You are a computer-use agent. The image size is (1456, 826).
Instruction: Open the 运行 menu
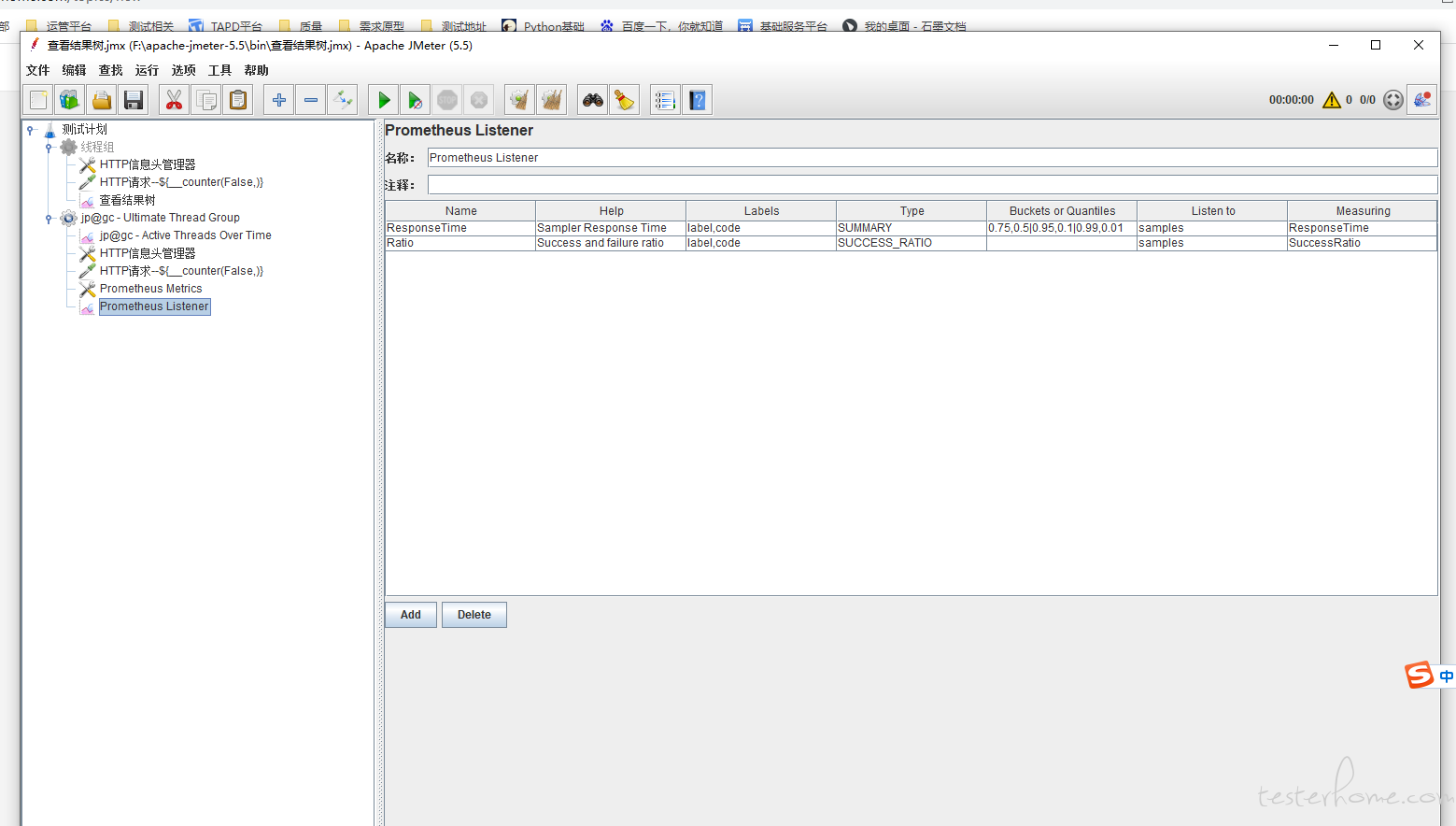[x=147, y=70]
